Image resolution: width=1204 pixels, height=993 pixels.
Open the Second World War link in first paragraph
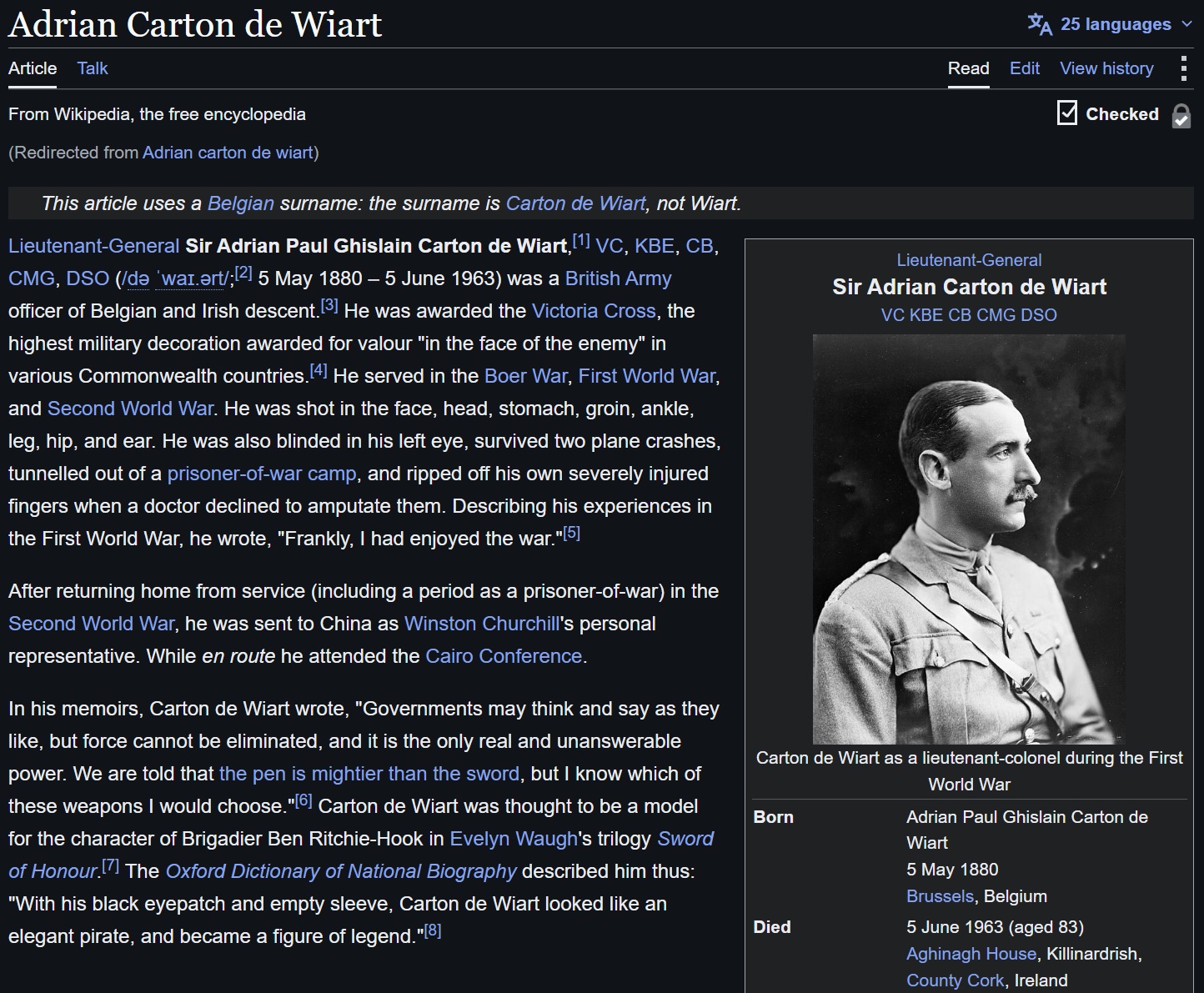pos(130,409)
